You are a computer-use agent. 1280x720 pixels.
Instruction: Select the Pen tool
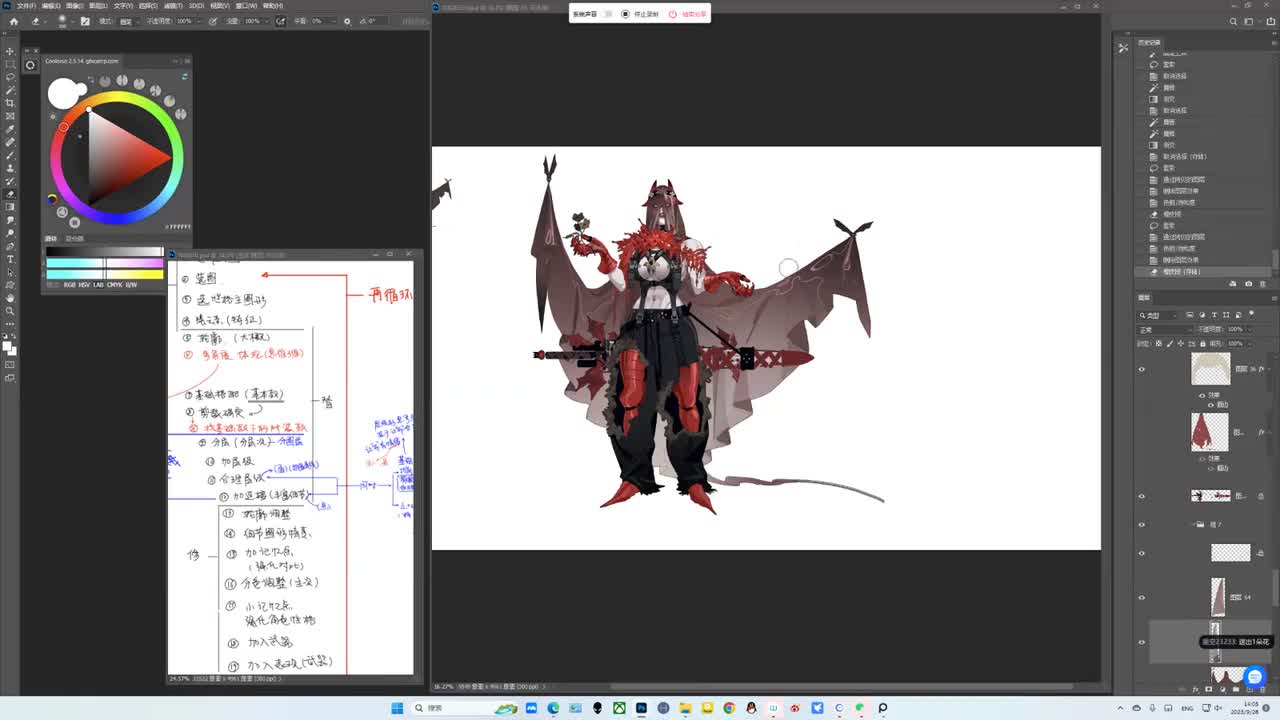coord(10,246)
